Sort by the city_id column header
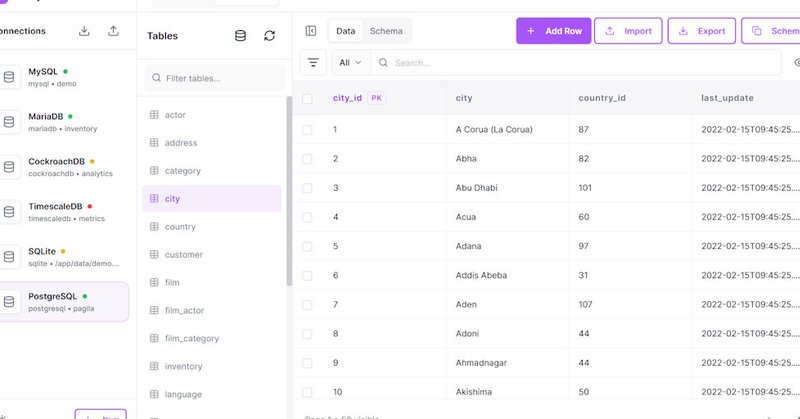The height and width of the screenshot is (419, 800). [347, 98]
